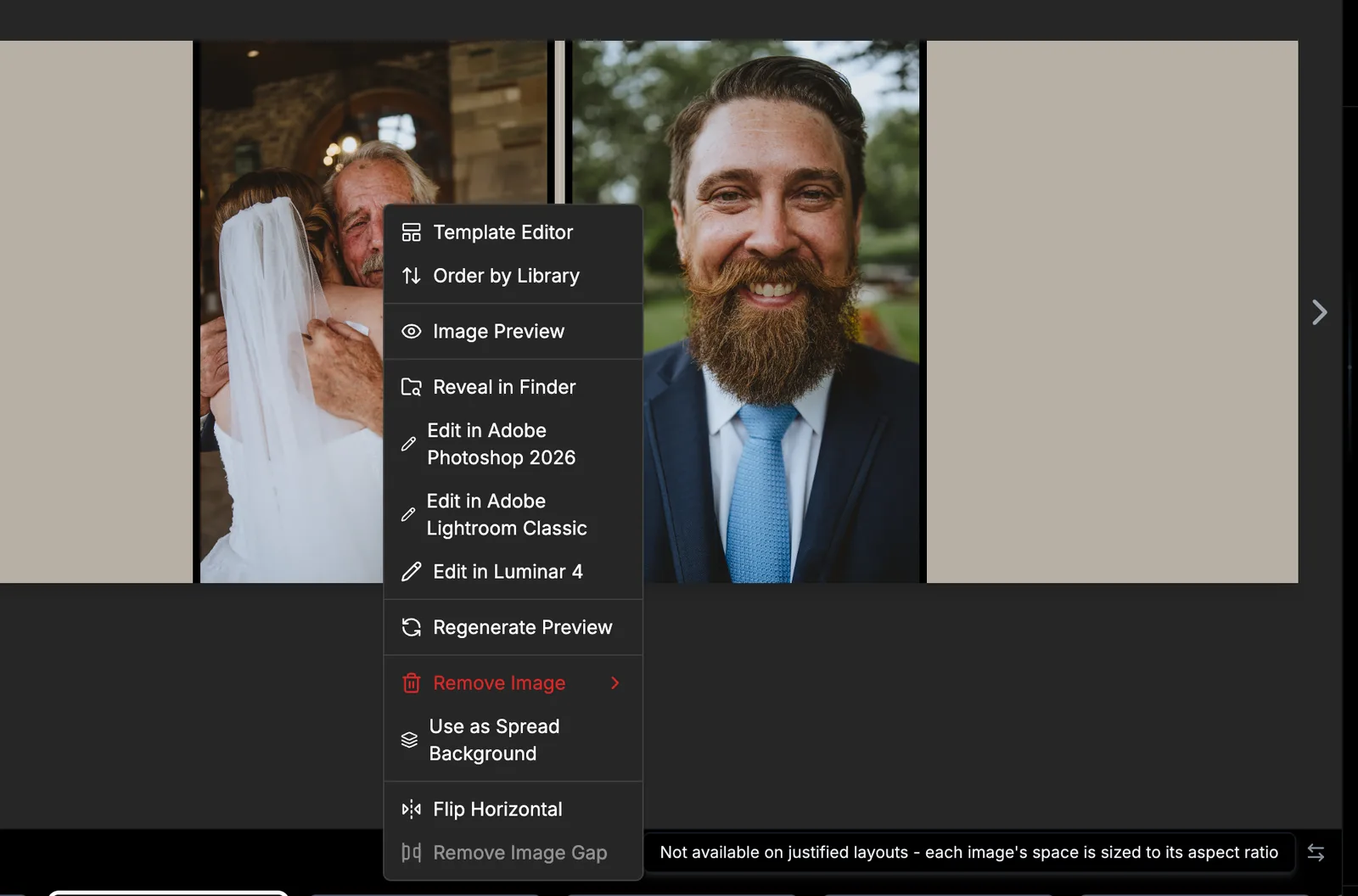Click pencil icon beside Photoshop 2026 entry

click(408, 444)
